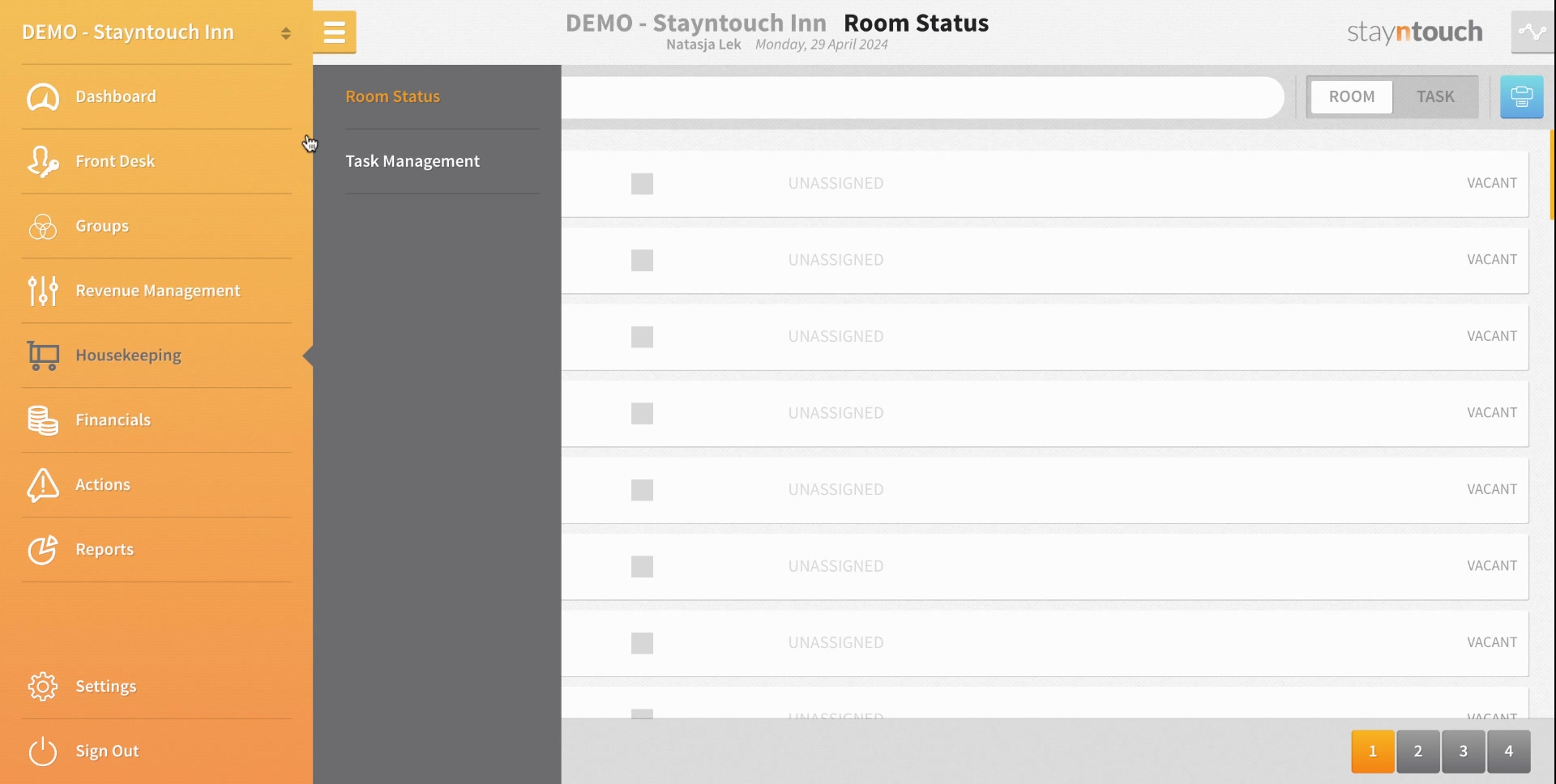The height and width of the screenshot is (784, 1556).
Task: Open Financials menu
Action: [113, 420]
